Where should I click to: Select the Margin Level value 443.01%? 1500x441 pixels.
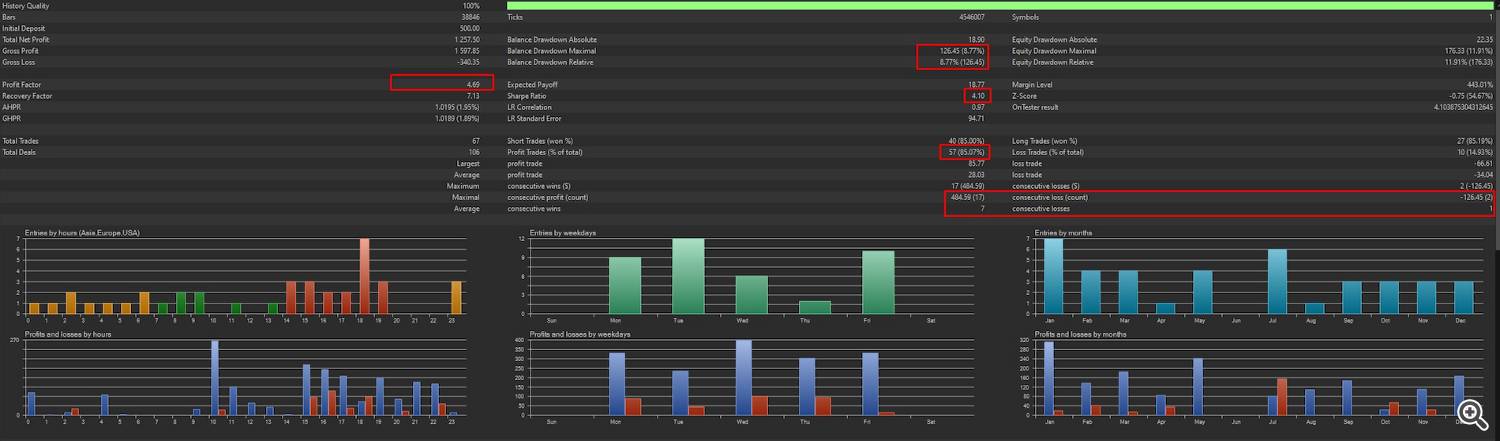point(1479,85)
